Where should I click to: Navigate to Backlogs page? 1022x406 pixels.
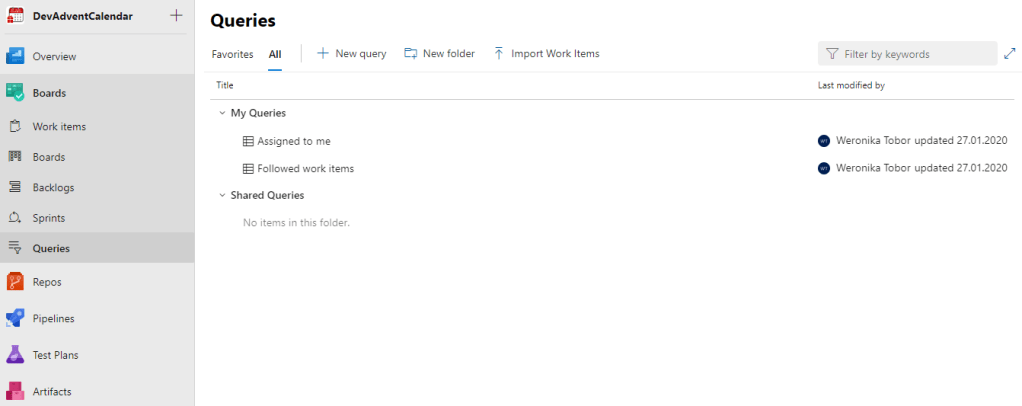coord(53,187)
